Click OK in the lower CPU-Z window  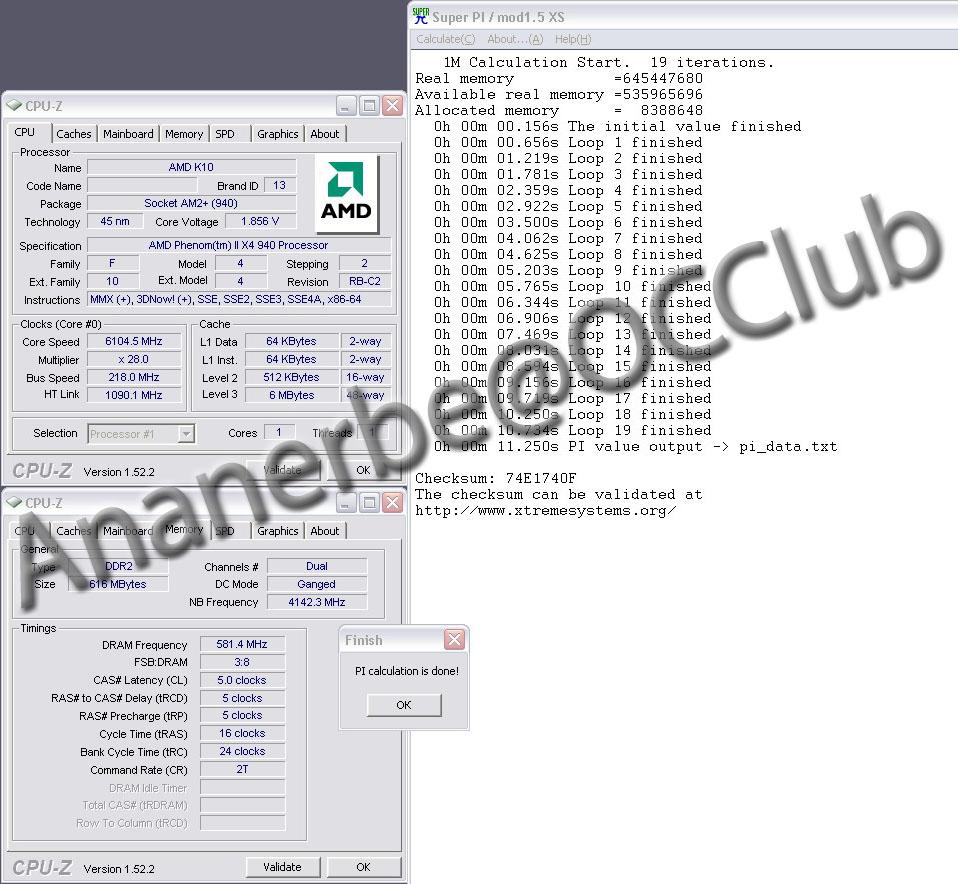(363, 867)
